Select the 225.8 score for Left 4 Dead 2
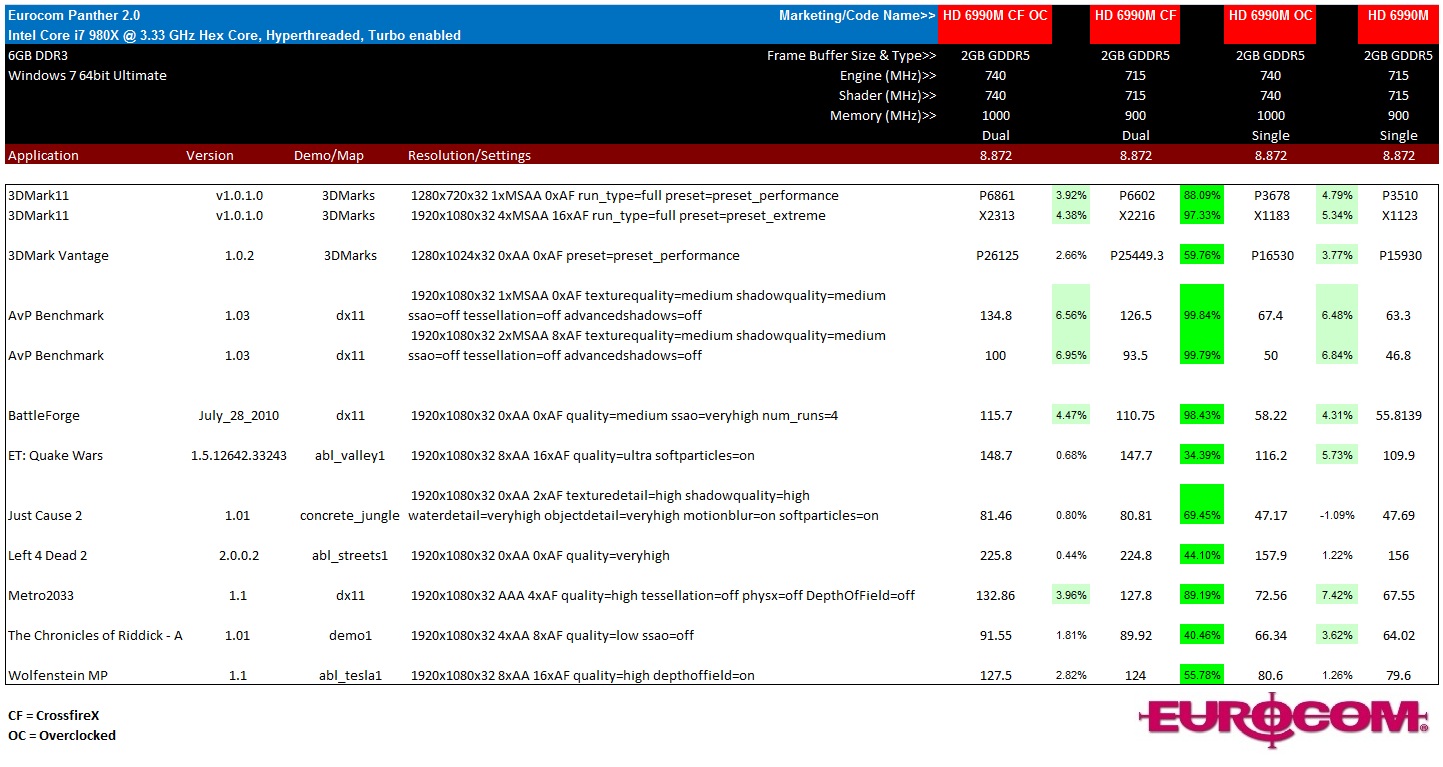Viewport: 1443px width, 767px height. pos(996,555)
